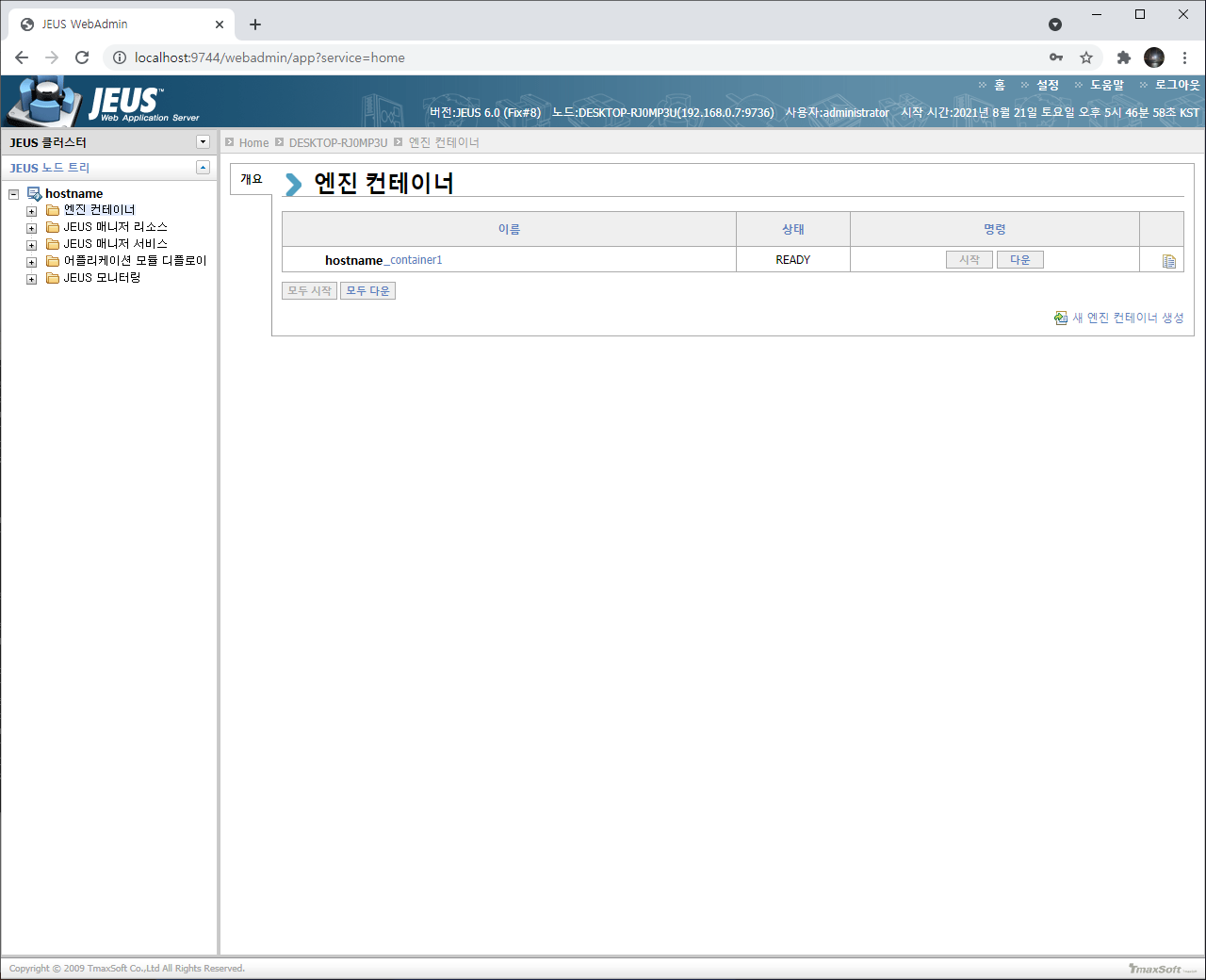
Task: Click the browser address bar URL
Action: (269, 57)
